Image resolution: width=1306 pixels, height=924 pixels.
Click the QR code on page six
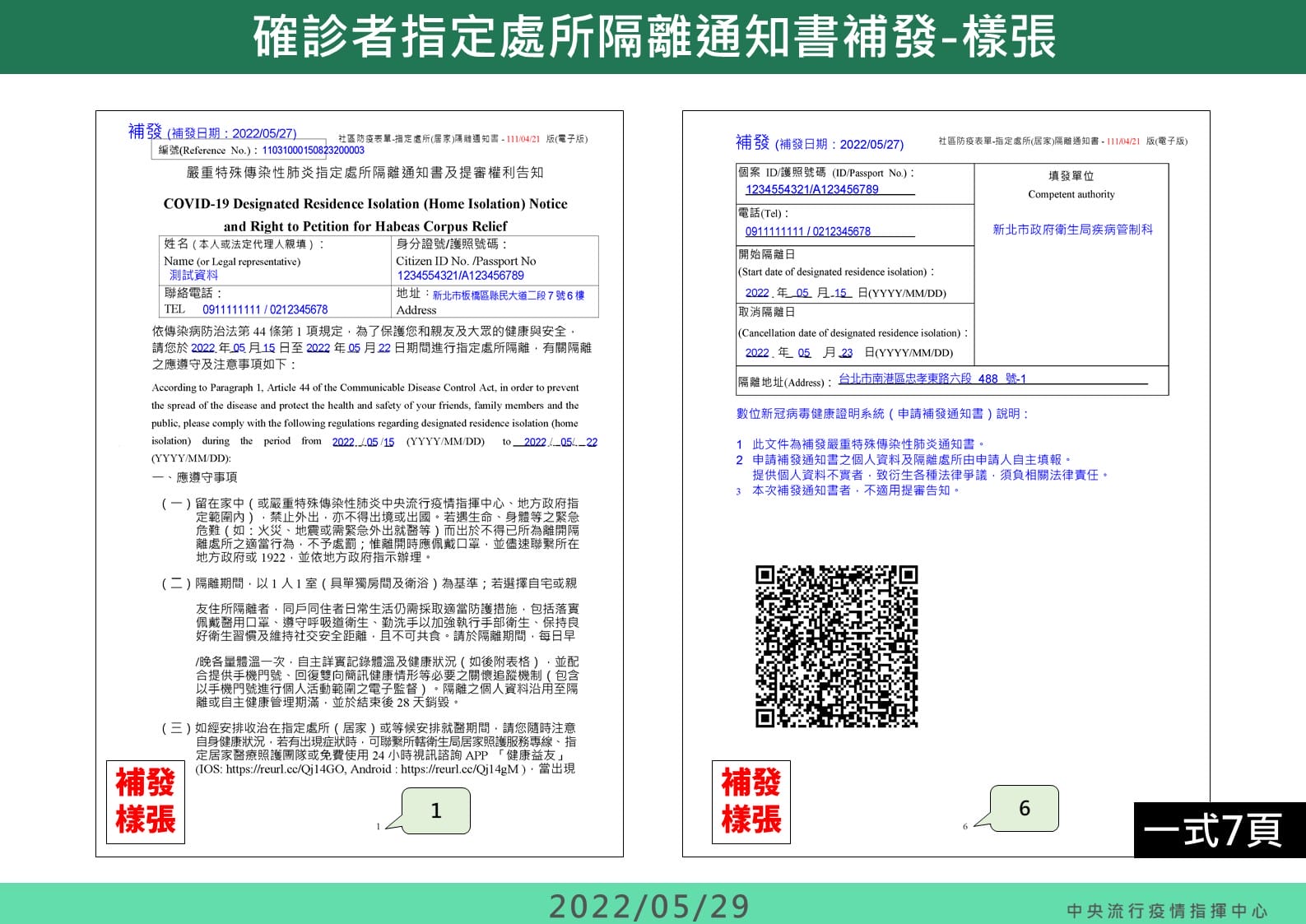coord(837,647)
